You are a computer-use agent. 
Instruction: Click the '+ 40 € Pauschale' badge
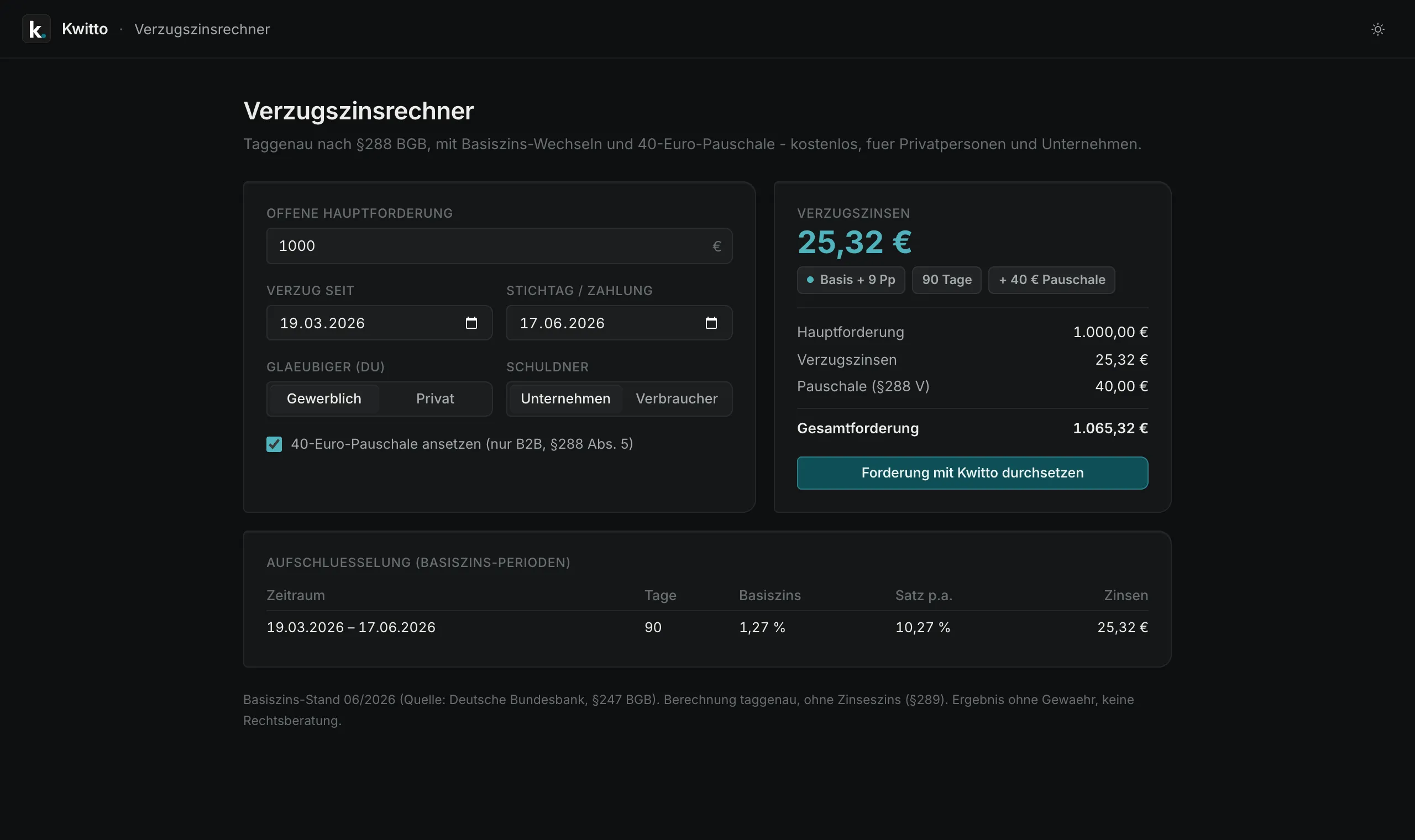pyautogui.click(x=1052, y=280)
